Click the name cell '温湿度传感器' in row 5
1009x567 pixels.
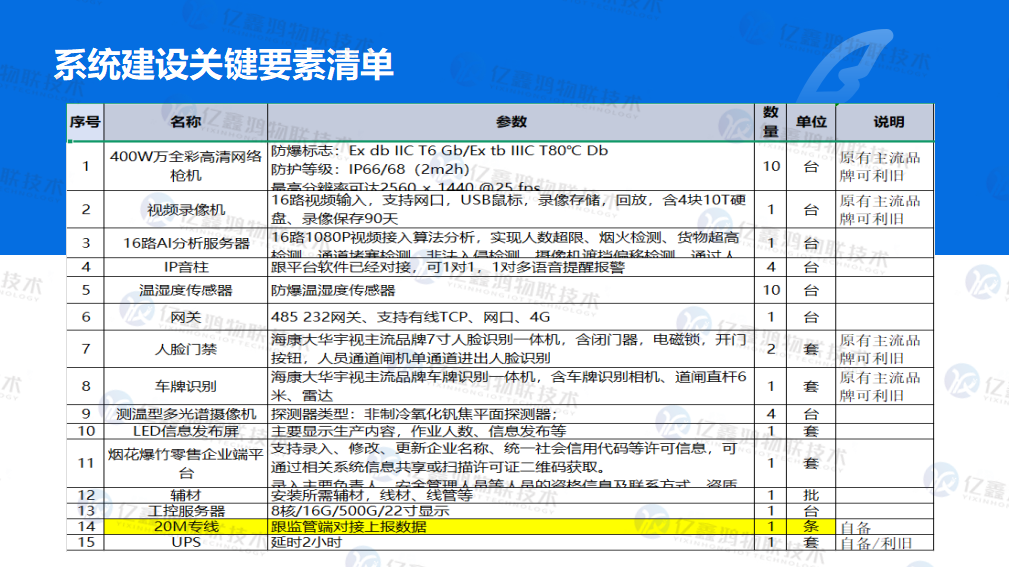pos(185,290)
